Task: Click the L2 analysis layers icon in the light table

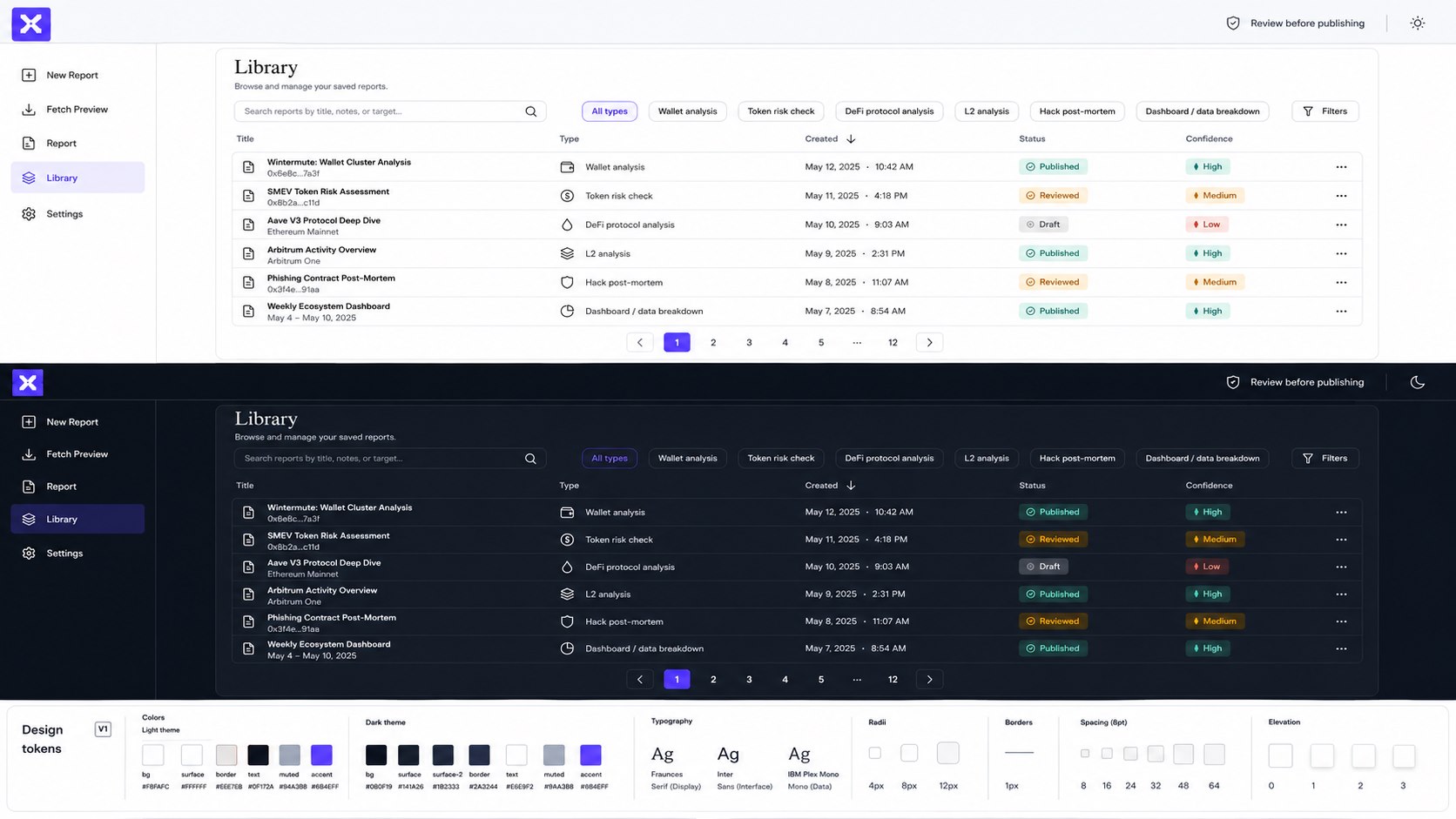Action: point(567,253)
